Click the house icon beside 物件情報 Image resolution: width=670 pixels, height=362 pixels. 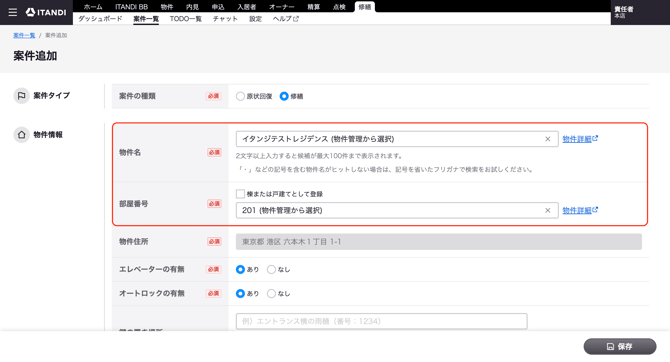[21, 135]
